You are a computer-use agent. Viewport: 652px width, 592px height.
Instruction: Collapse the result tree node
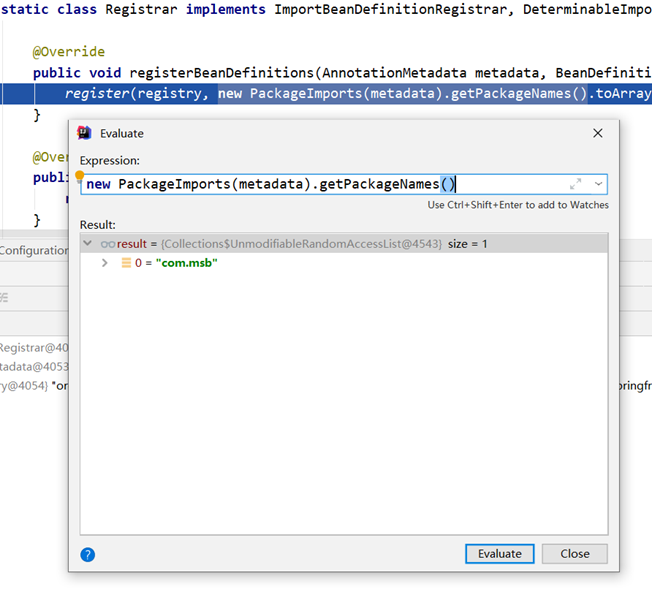tap(87, 243)
